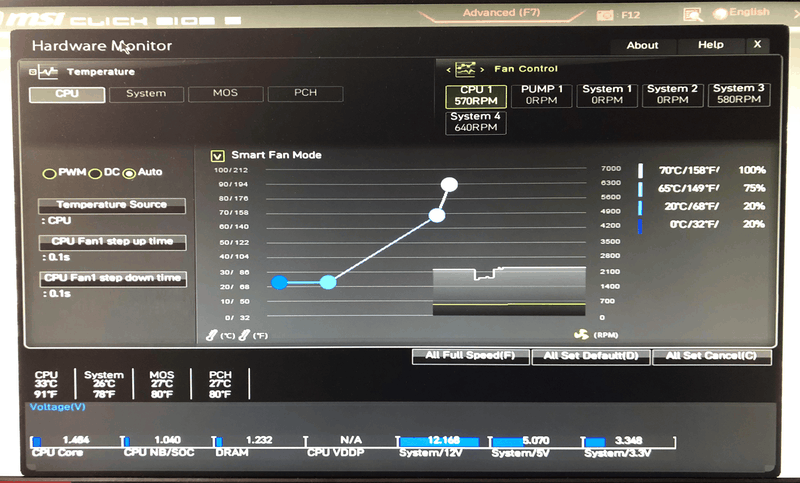Viewport: 800px width, 483px height.
Task: Click the System 26°C temperature readout
Action: (x=104, y=385)
